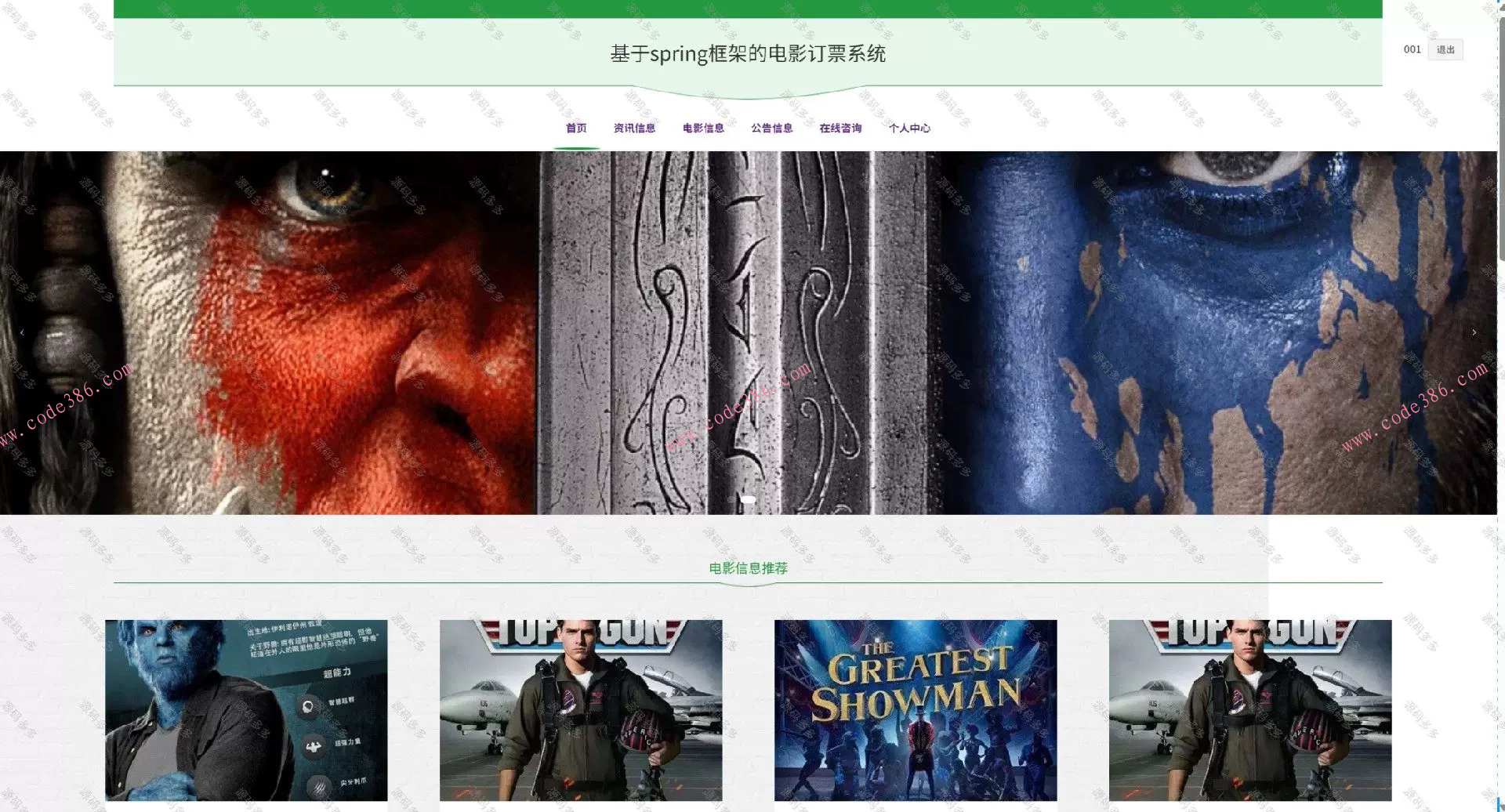The height and width of the screenshot is (812, 1505).
Task: Click the 基于spring框架的电影订票系统 site title
Action: click(748, 53)
